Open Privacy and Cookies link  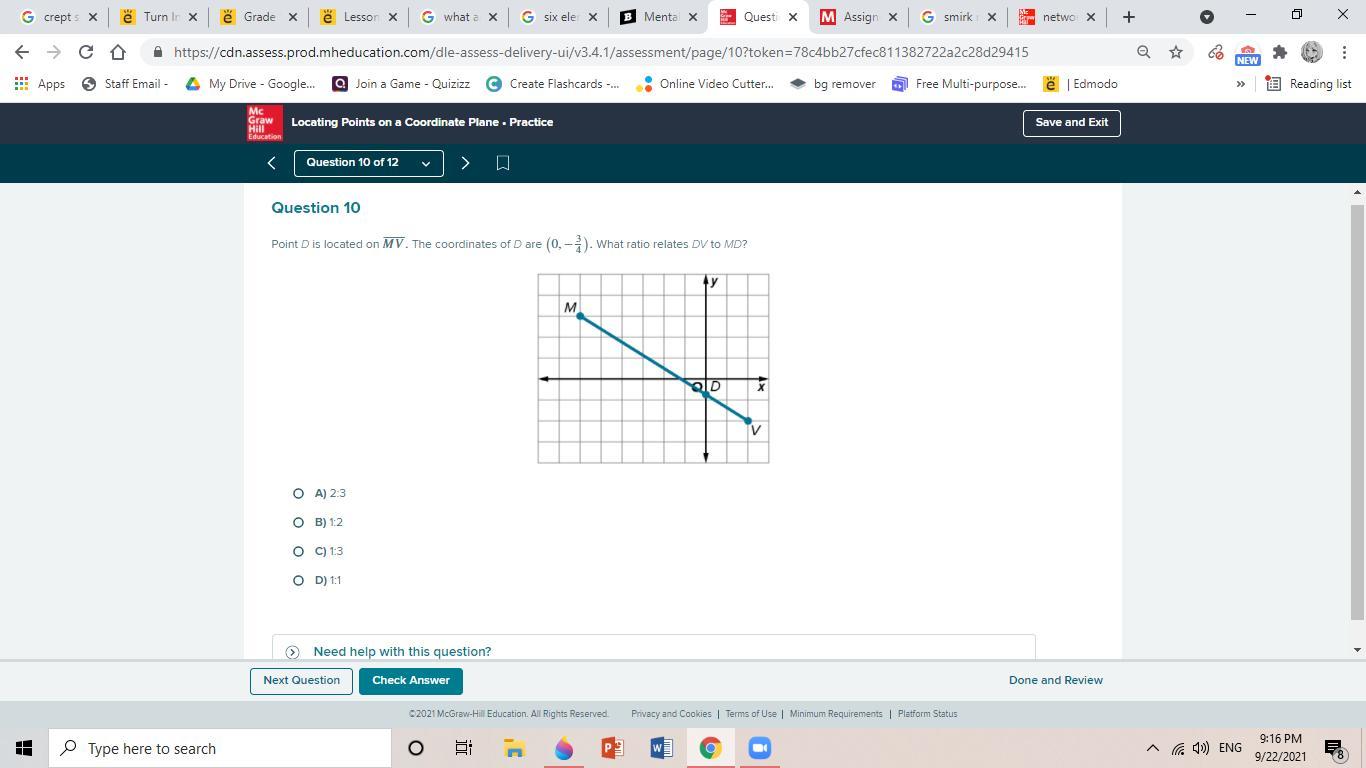pos(671,714)
